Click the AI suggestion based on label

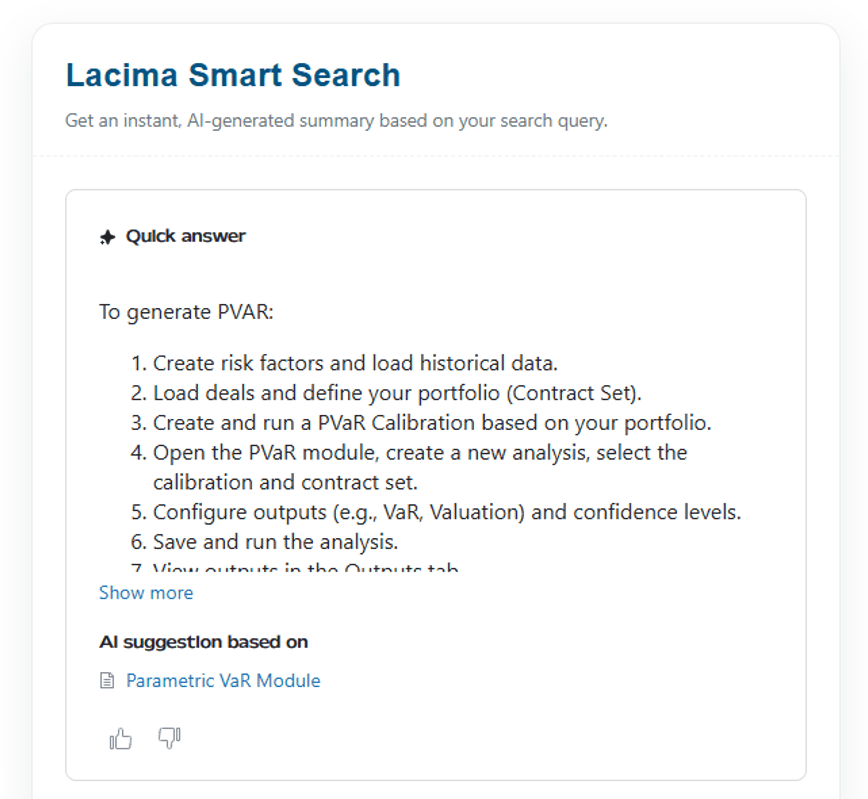[203, 642]
